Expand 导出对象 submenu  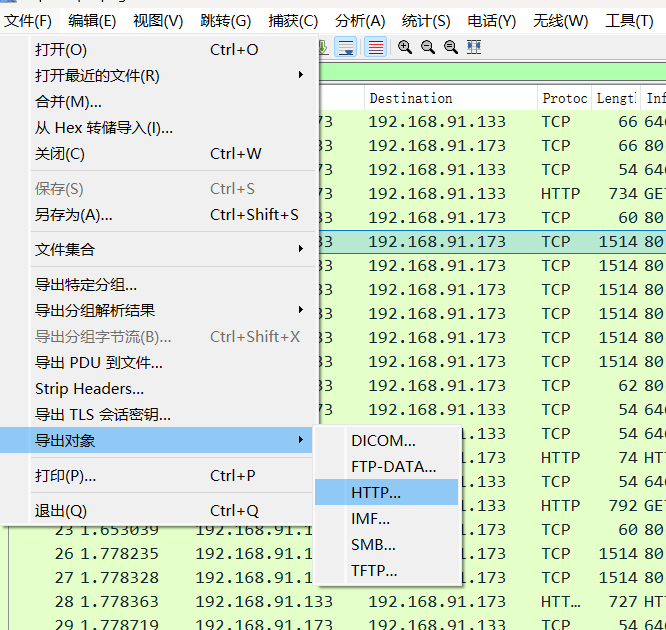click(x=156, y=440)
